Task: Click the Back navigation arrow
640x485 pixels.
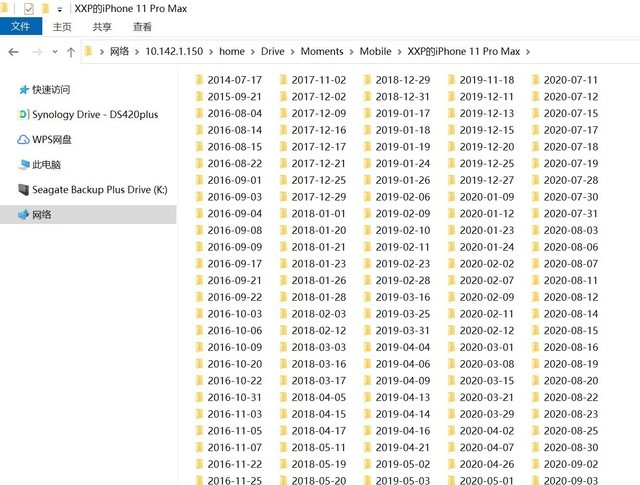Action: click(x=13, y=52)
